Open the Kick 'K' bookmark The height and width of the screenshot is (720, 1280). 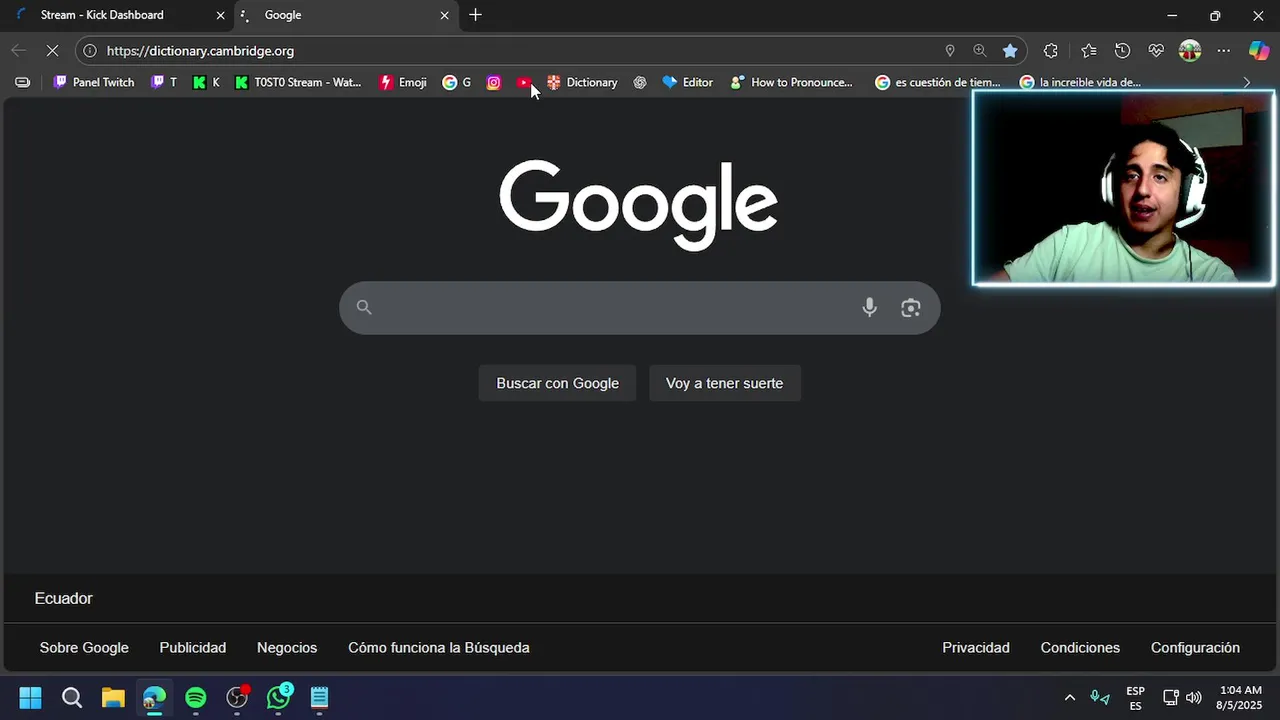pyautogui.click(x=206, y=82)
